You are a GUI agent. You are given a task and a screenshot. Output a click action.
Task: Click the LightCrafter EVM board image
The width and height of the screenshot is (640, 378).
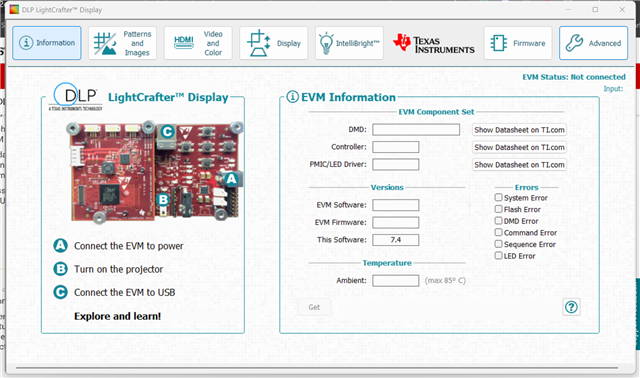coord(155,172)
